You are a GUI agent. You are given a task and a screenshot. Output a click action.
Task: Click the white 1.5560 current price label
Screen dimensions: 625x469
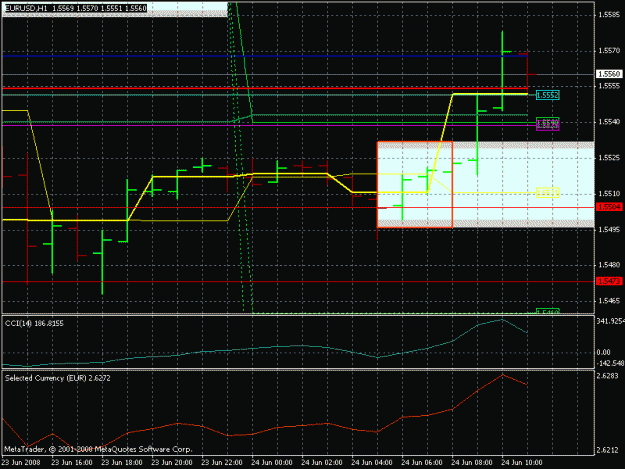click(x=609, y=74)
